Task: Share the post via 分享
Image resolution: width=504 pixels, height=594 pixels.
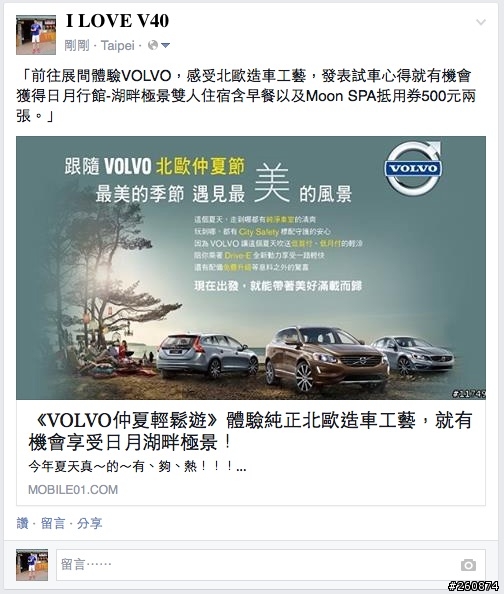Action: click(x=89, y=523)
